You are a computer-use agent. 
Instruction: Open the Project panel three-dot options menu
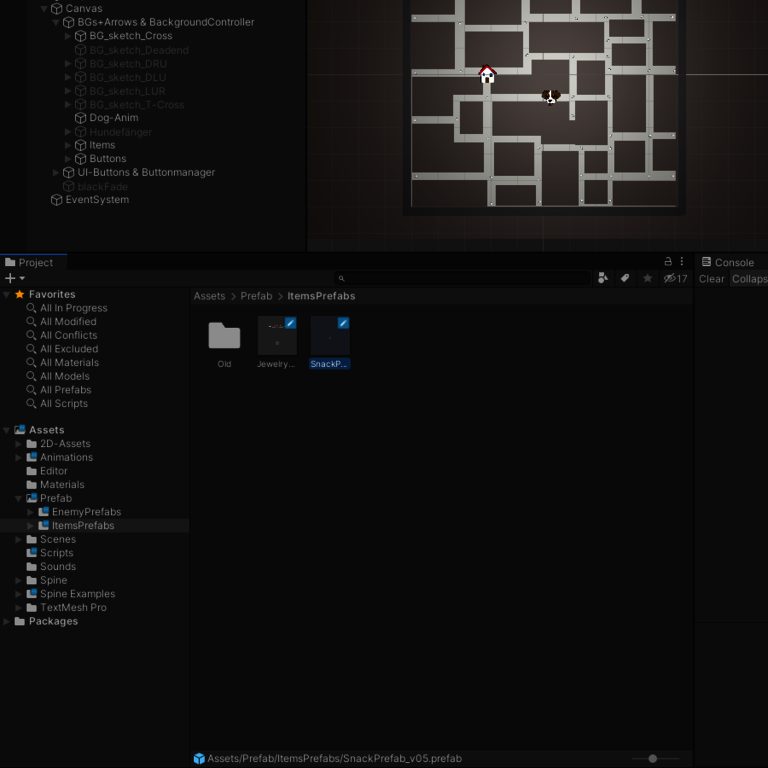(682, 261)
